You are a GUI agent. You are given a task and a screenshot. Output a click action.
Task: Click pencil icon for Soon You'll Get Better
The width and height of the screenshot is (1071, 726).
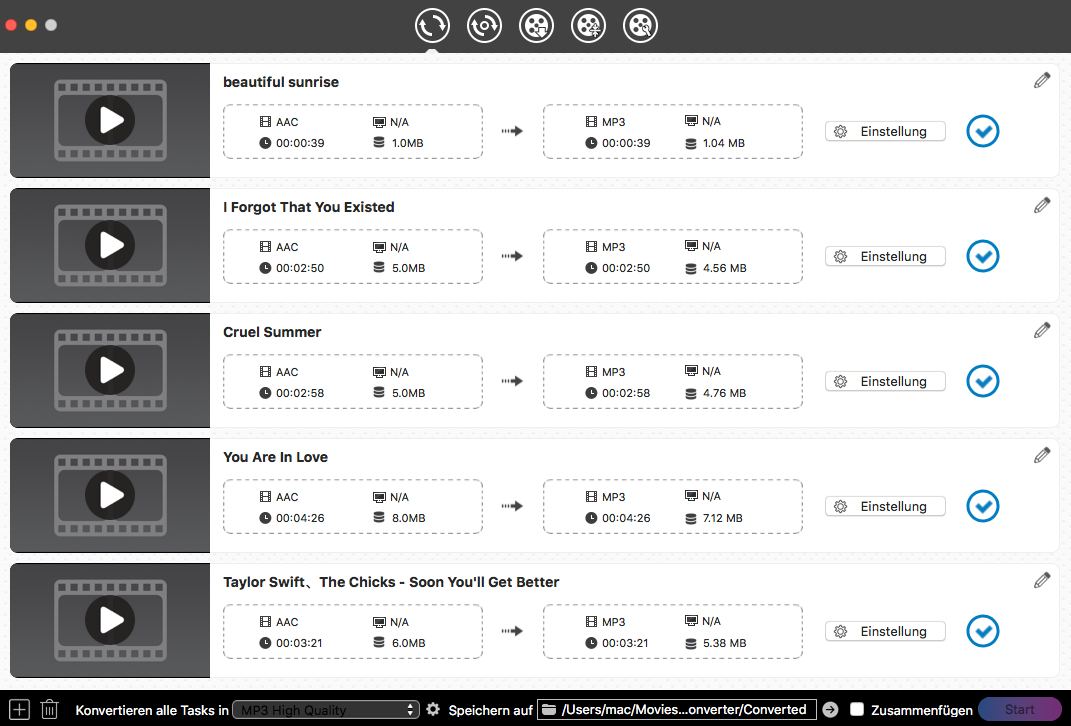click(x=1042, y=581)
